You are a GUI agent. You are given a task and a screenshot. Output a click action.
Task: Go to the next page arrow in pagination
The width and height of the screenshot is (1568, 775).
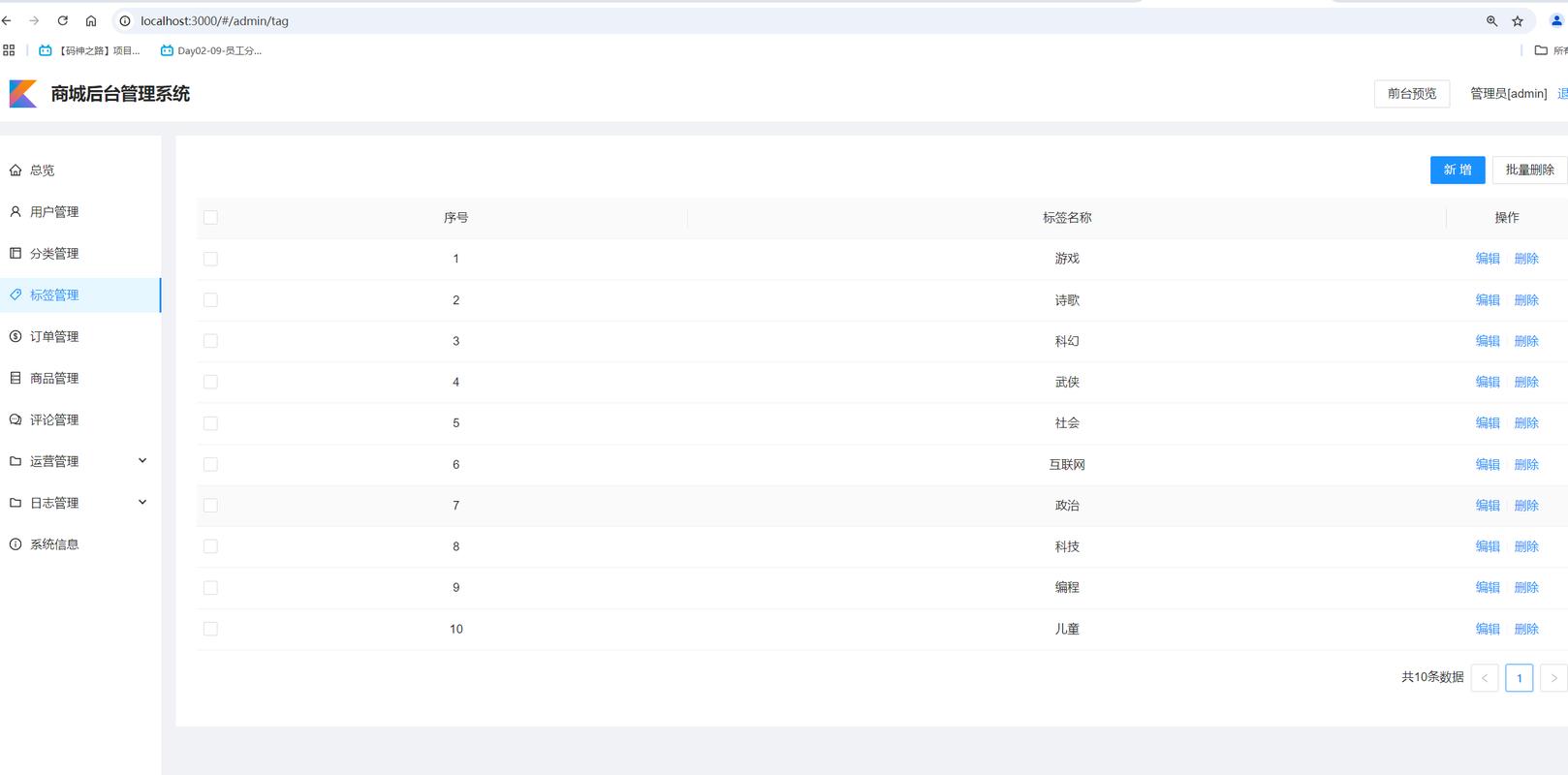click(x=1553, y=678)
